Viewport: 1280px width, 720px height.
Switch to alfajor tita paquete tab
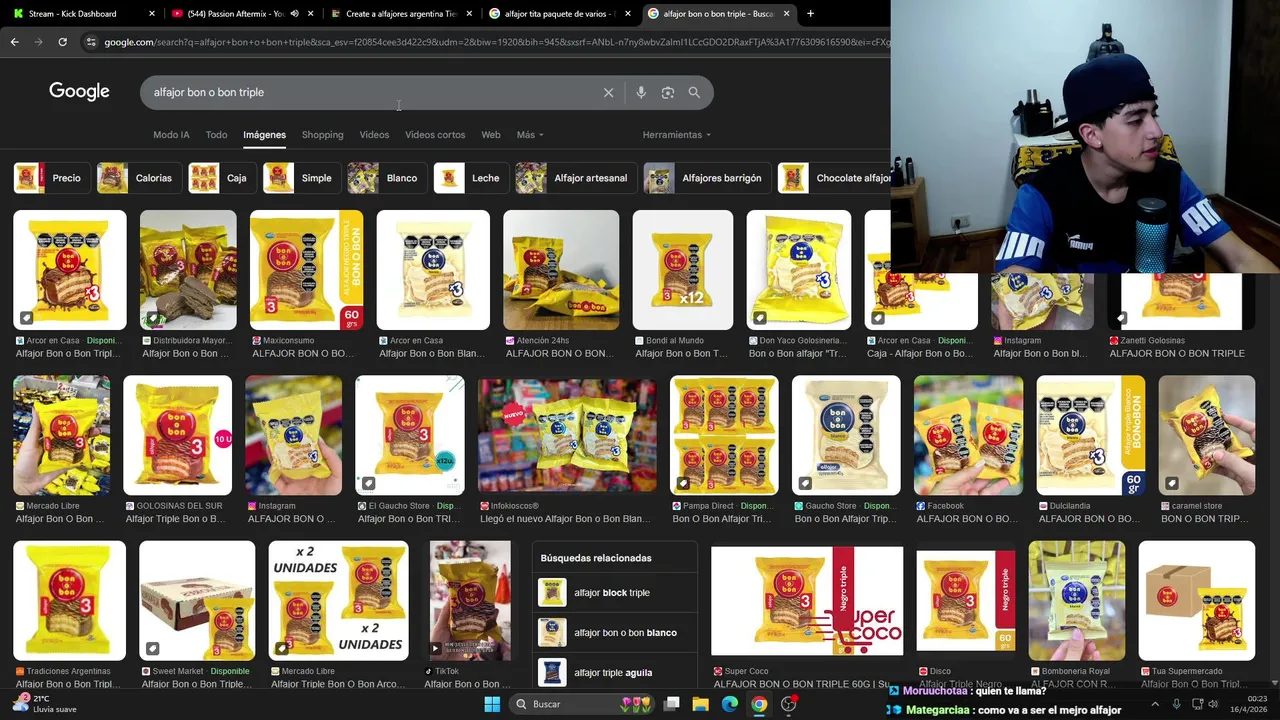(558, 14)
